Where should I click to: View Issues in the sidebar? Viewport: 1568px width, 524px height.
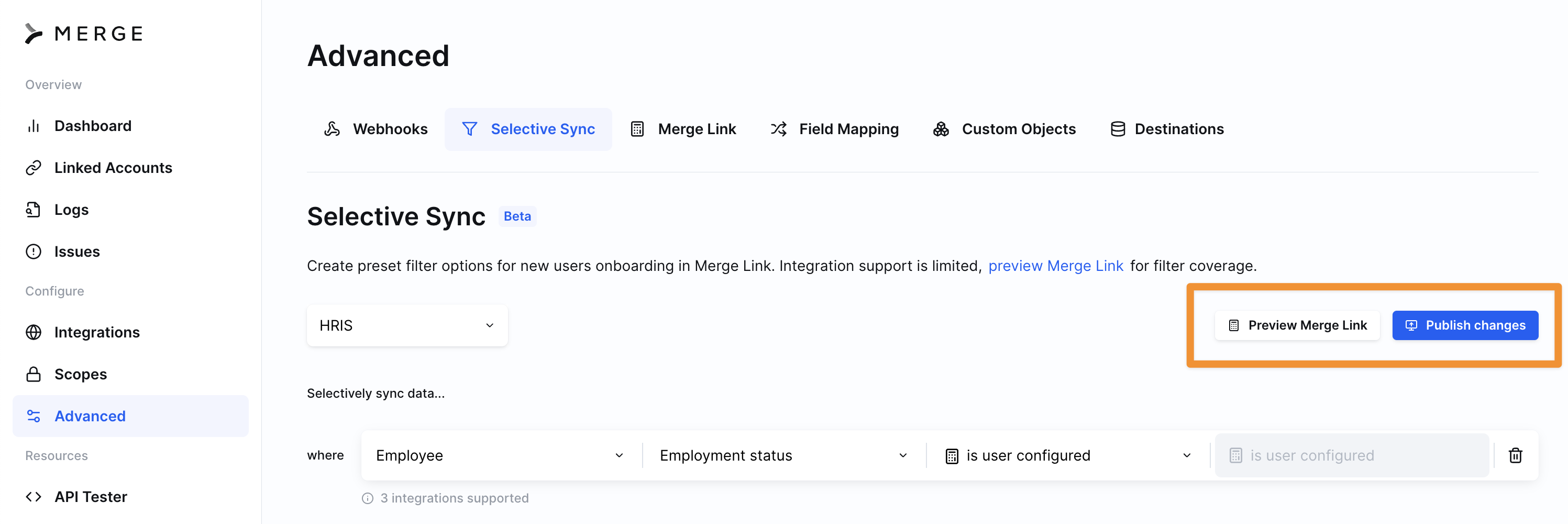tap(76, 252)
